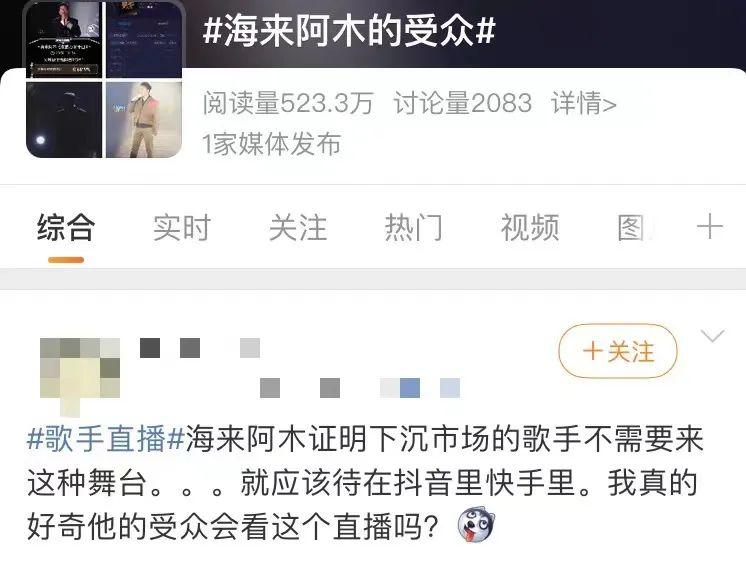Open the 综合 tab
The image size is (746, 566).
coord(66,227)
